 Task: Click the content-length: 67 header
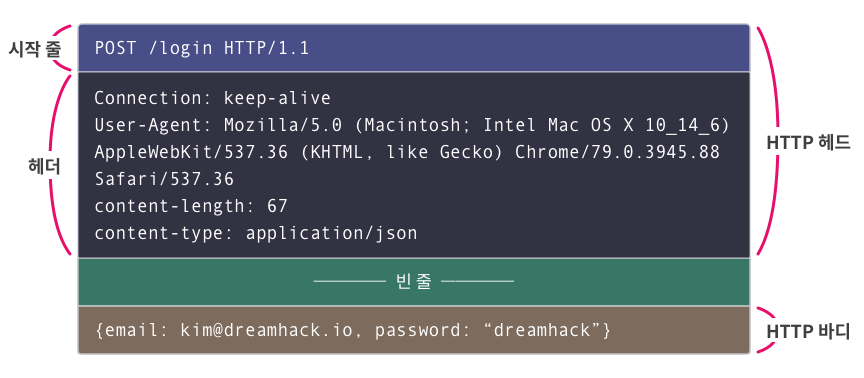click(191, 206)
